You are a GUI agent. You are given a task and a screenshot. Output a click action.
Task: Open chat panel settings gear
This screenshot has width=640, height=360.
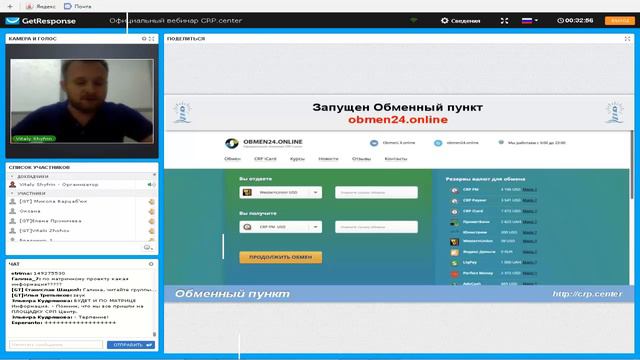(x=151, y=264)
